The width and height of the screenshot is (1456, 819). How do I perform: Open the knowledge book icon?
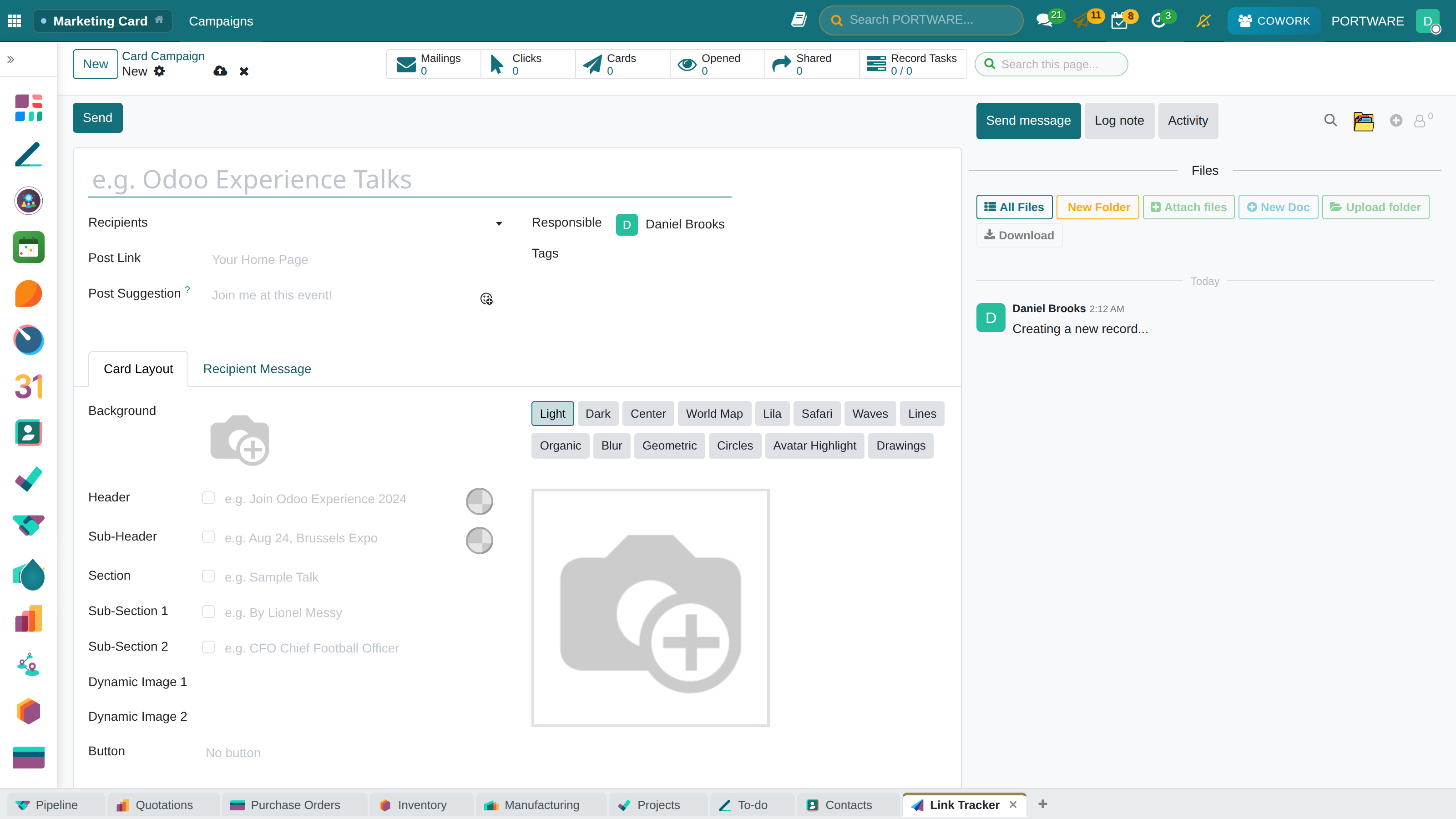tap(799, 20)
